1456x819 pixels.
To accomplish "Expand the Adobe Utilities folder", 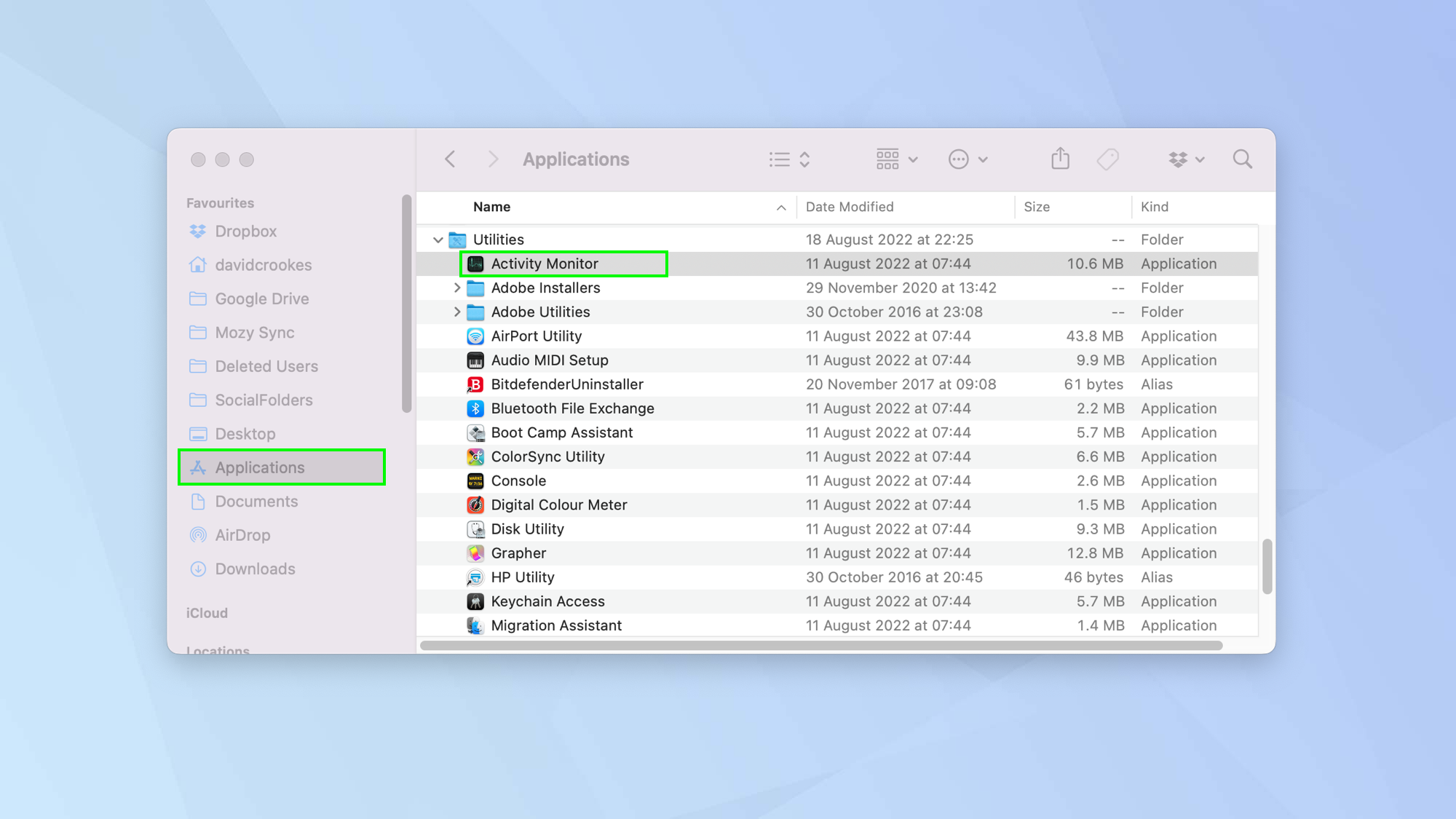I will click(x=455, y=312).
